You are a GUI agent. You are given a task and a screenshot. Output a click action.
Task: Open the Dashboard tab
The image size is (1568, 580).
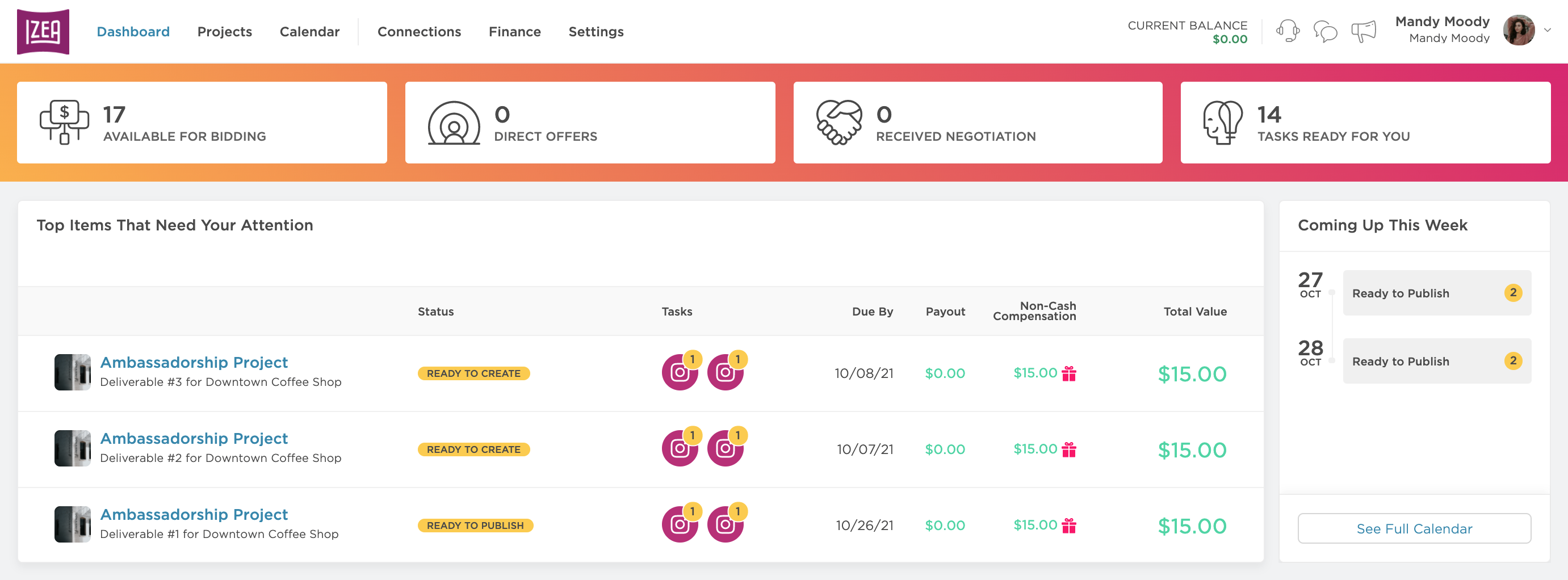pos(133,32)
